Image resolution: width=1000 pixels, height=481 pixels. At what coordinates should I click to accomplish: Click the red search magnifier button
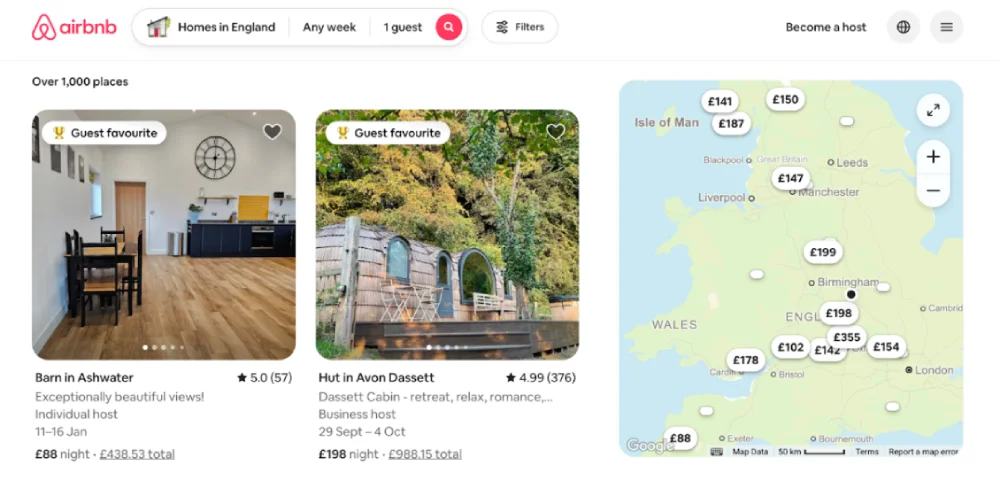[449, 27]
